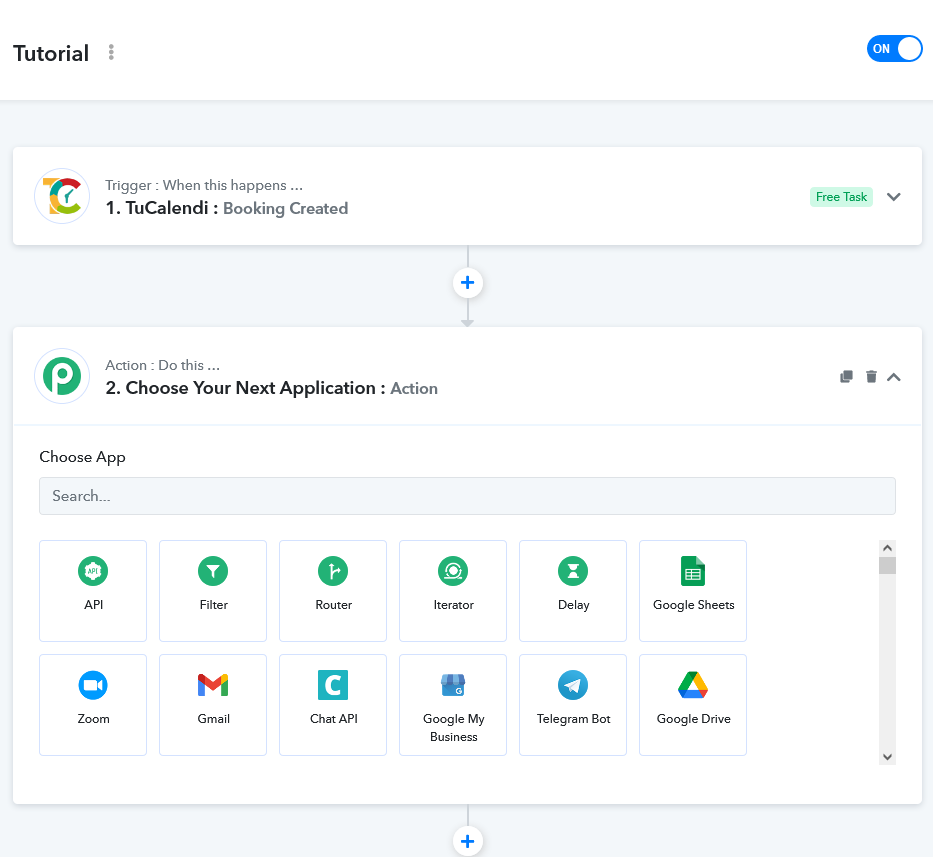The width and height of the screenshot is (933, 857).
Task: Select the API app tile
Action: pos(93,590)
